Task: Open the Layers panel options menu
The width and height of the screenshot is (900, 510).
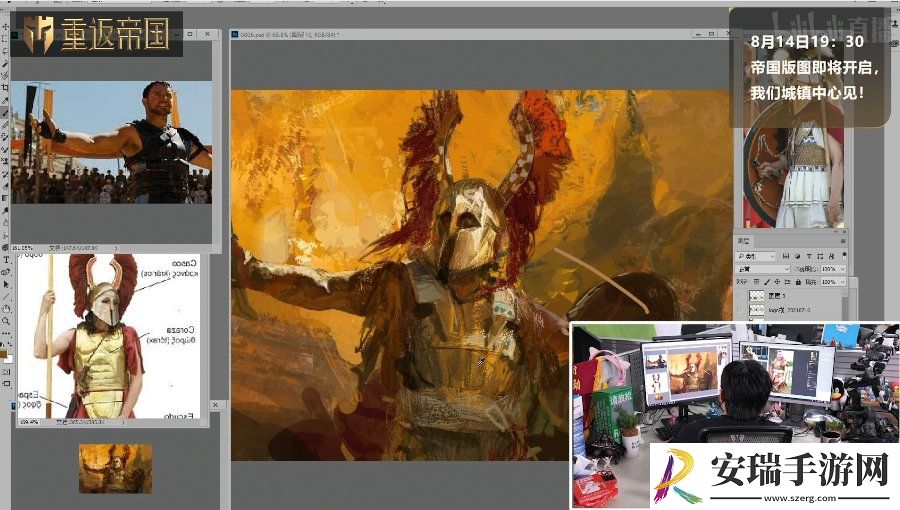Action: (843, 241)
